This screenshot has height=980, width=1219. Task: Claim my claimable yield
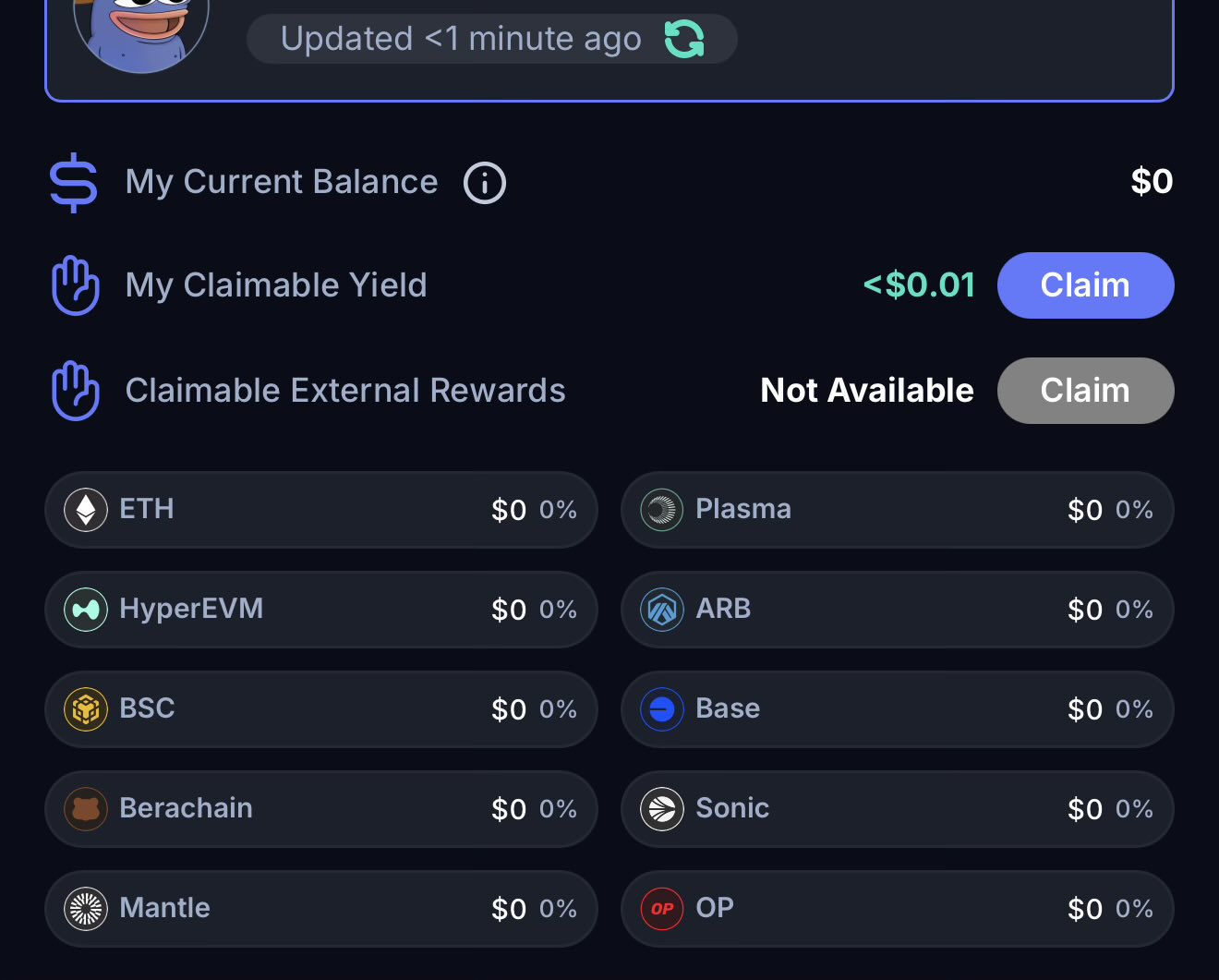coord(1085,285)
